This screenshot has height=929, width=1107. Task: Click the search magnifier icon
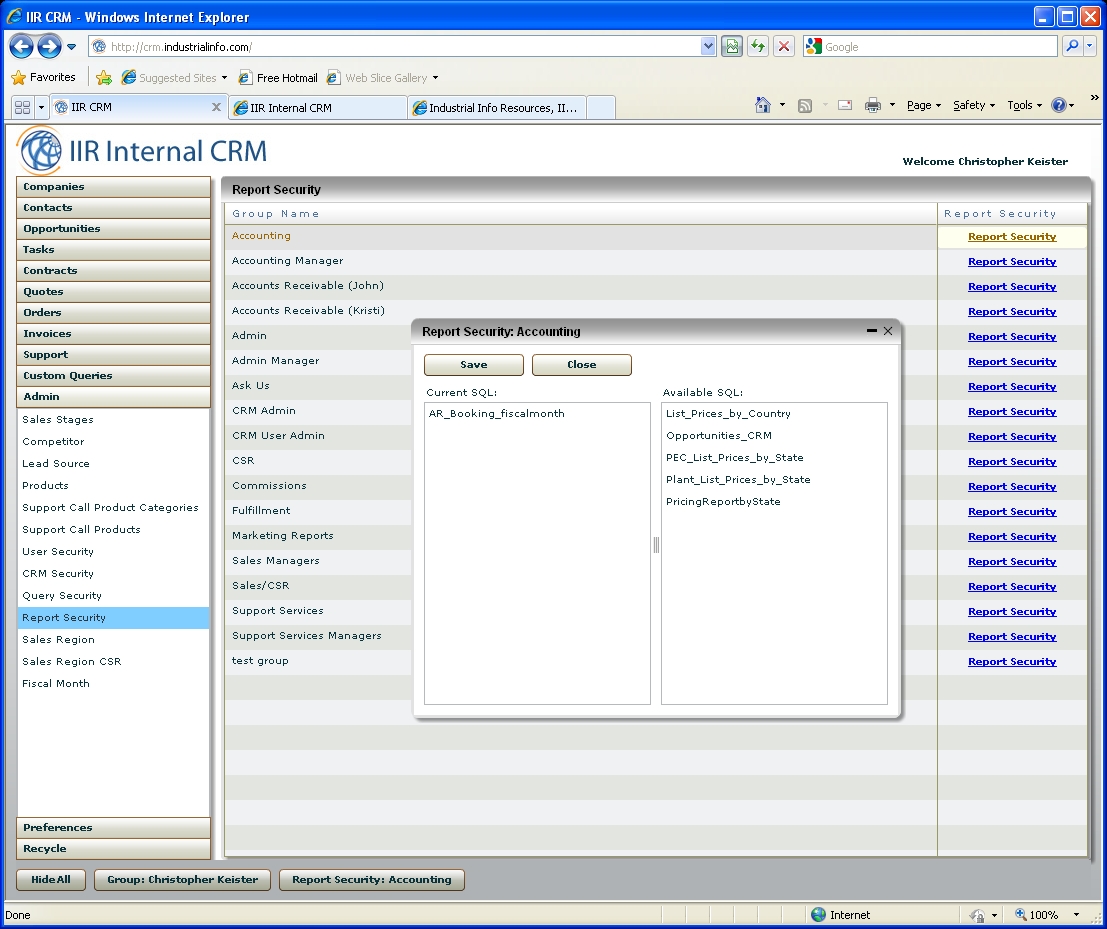coord(1071,46)
